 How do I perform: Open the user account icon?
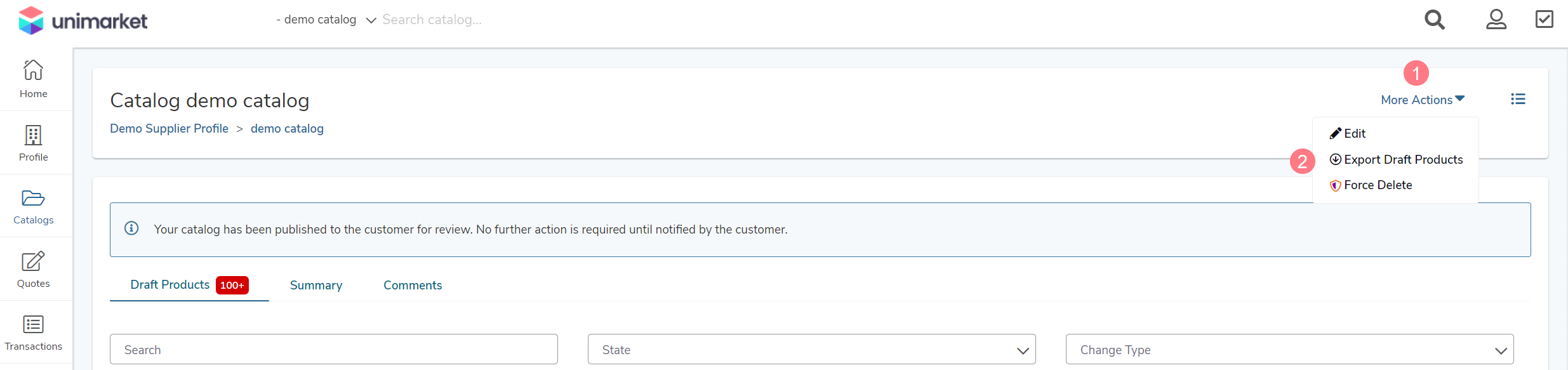coord(1496,20)
